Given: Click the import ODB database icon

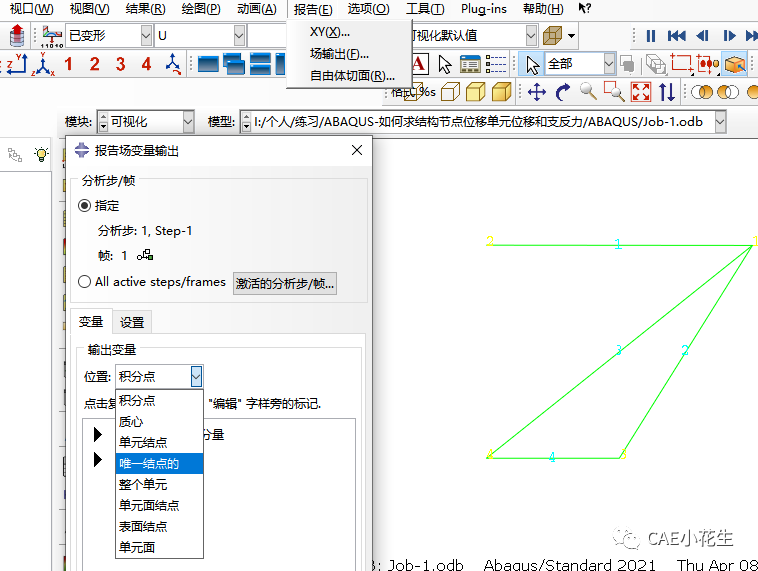Looking at the screenshot, I should pyautogui.click(x=17, y=35).
